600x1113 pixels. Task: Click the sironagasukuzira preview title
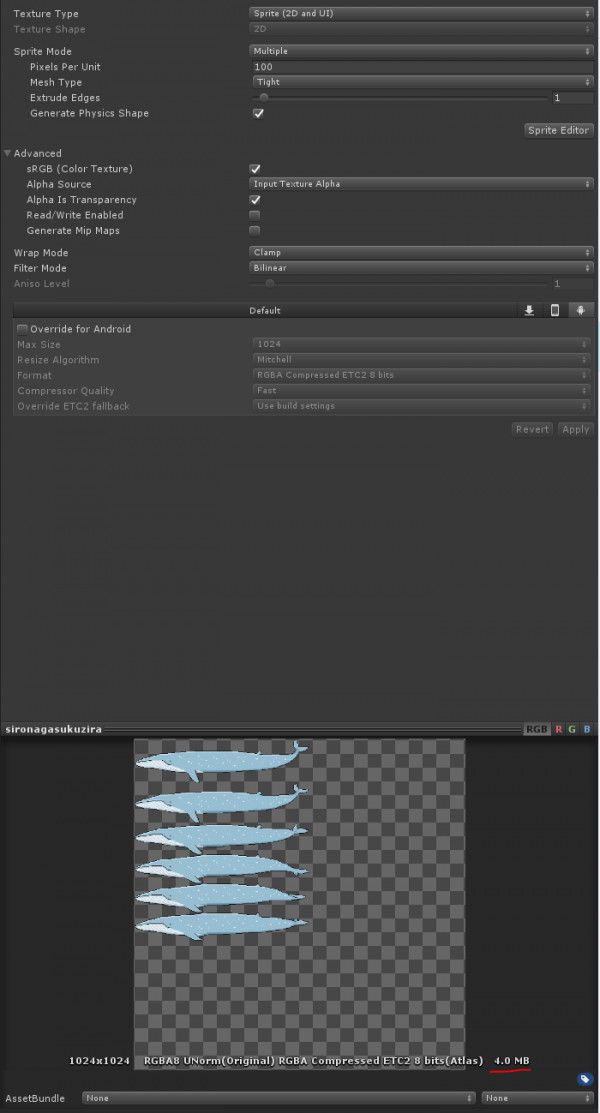click(53, 729)
